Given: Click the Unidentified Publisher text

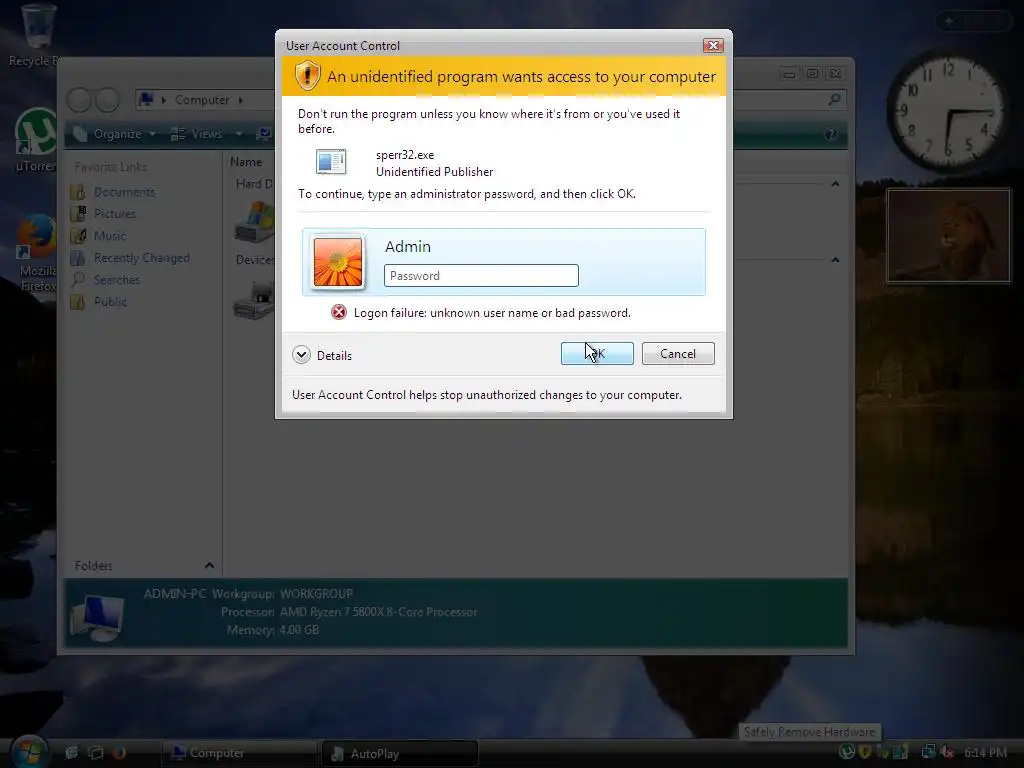Looking at the screenshot, I should pos(434,172).
